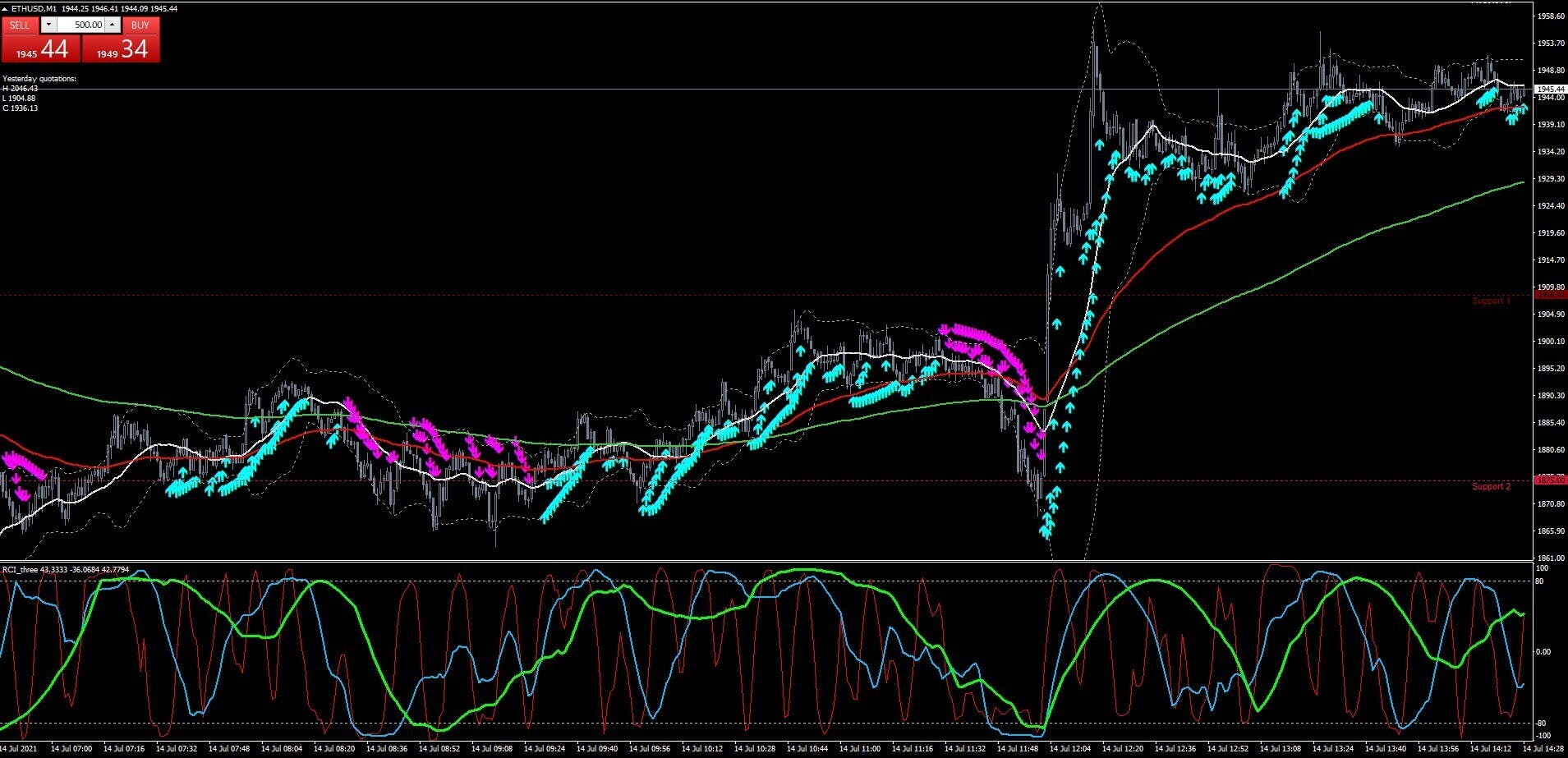Click the SELL button
This screenshot has width=1568, height=758.
(20, 25)
